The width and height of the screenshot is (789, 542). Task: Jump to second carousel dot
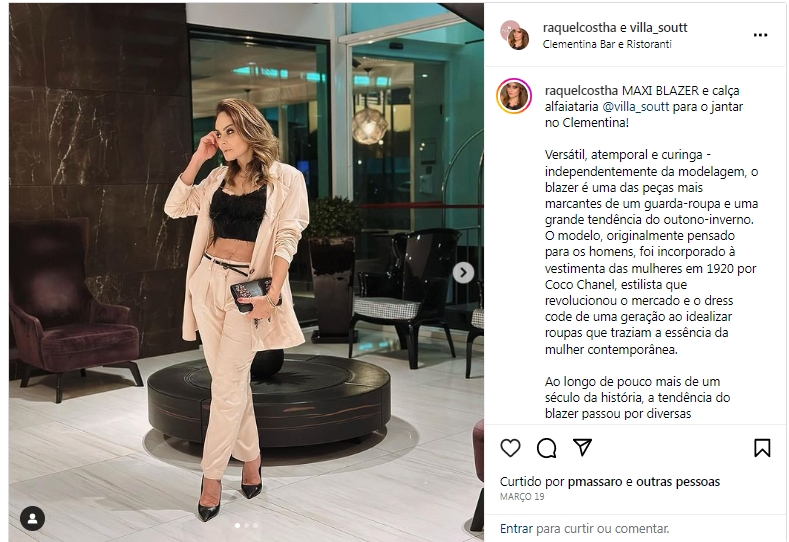click(x=247, y=525)
